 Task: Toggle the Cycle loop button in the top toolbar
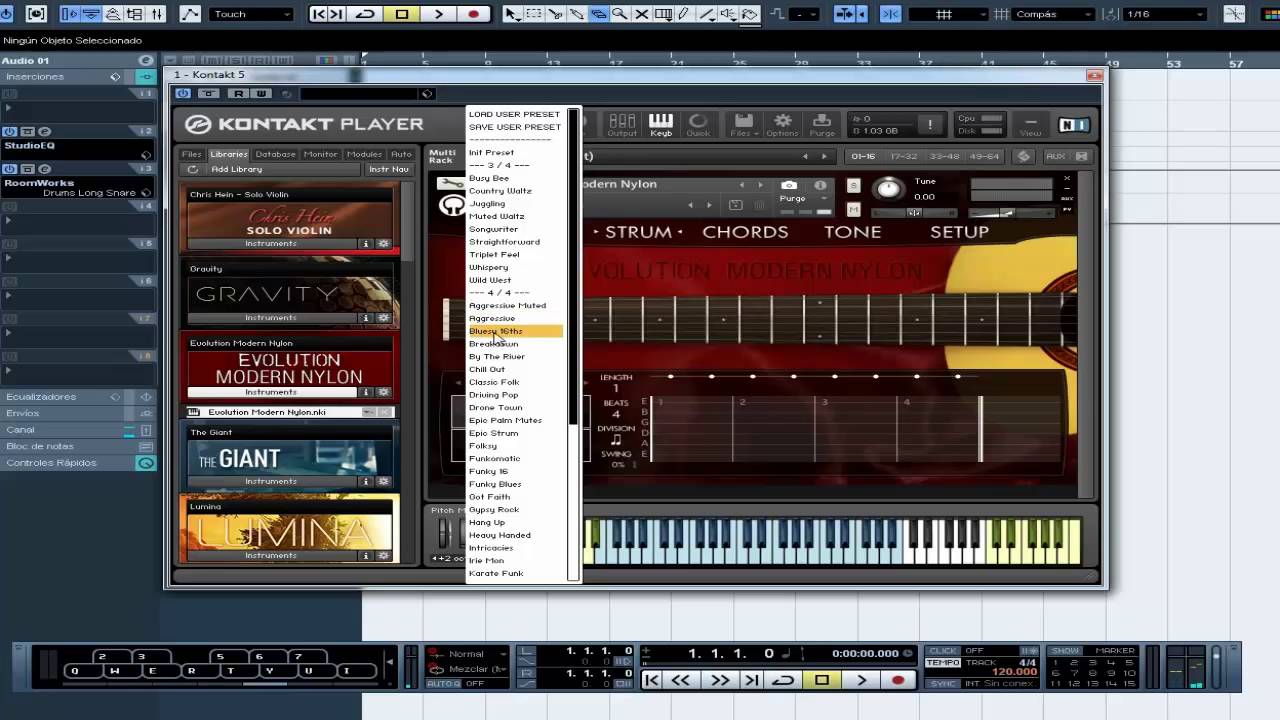(365, 14)
